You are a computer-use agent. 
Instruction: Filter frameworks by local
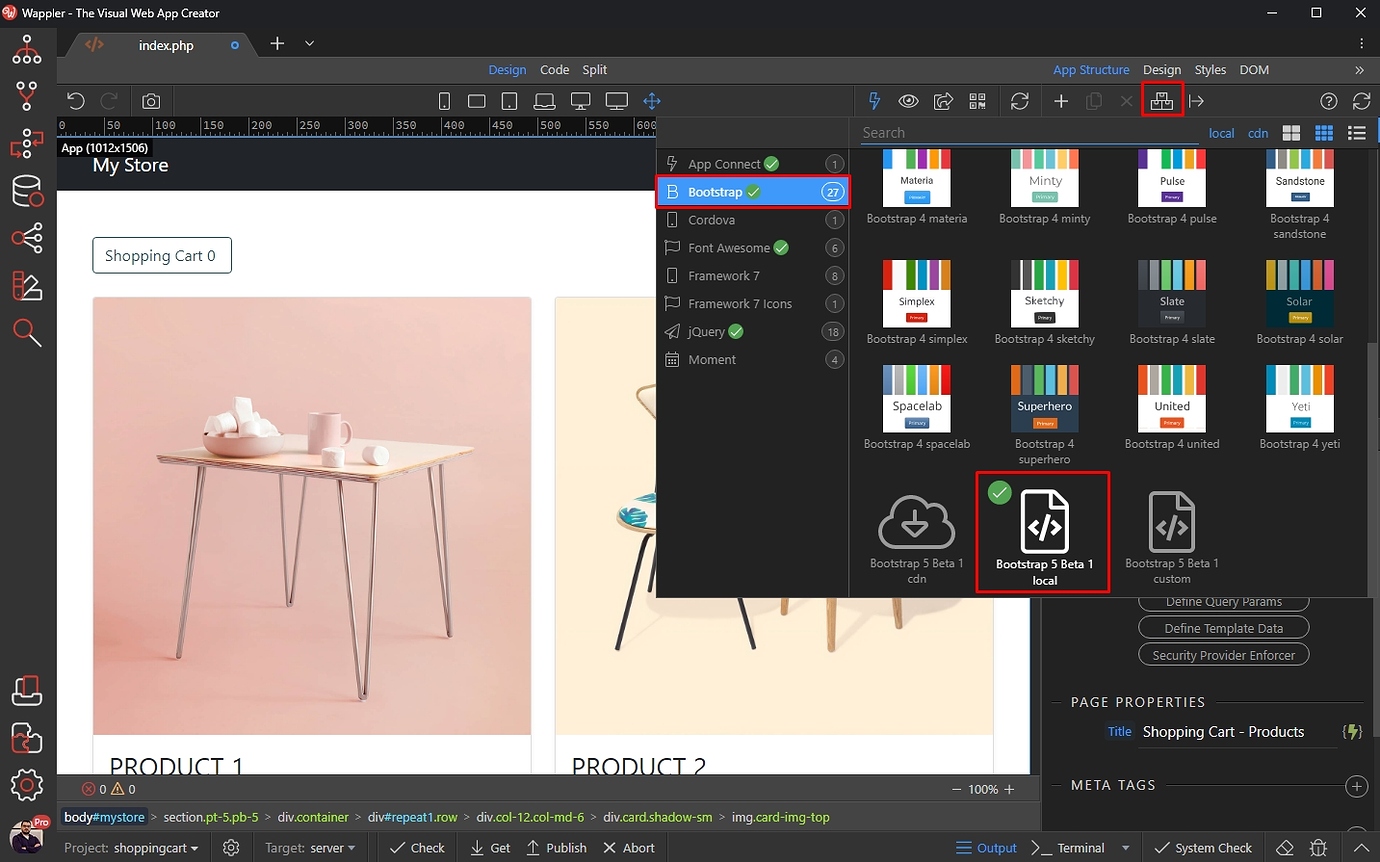coord(1221,133)
